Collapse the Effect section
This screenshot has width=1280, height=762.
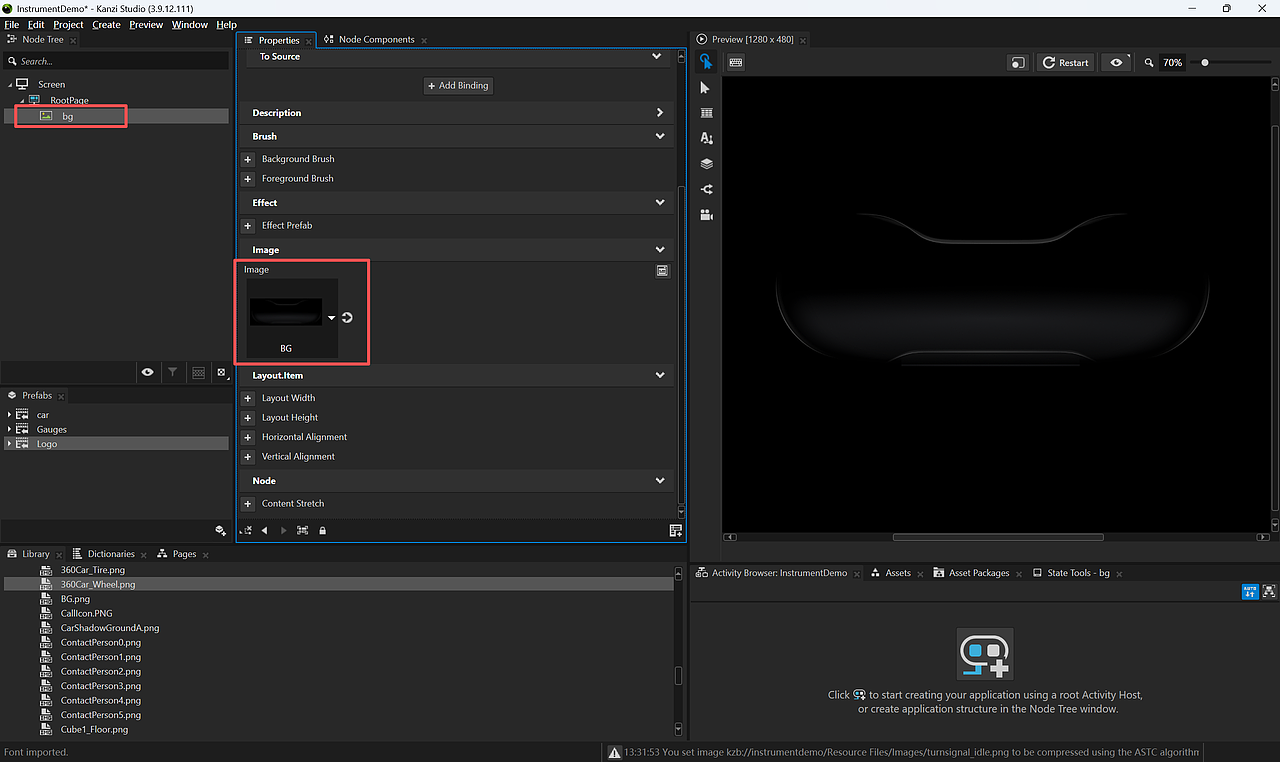(660, 202)
